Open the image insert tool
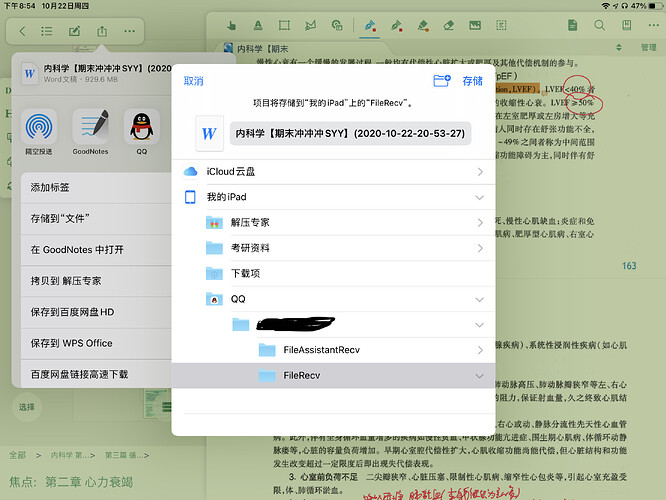This screenshot has height=500, width=666. (x=475, y=25)
